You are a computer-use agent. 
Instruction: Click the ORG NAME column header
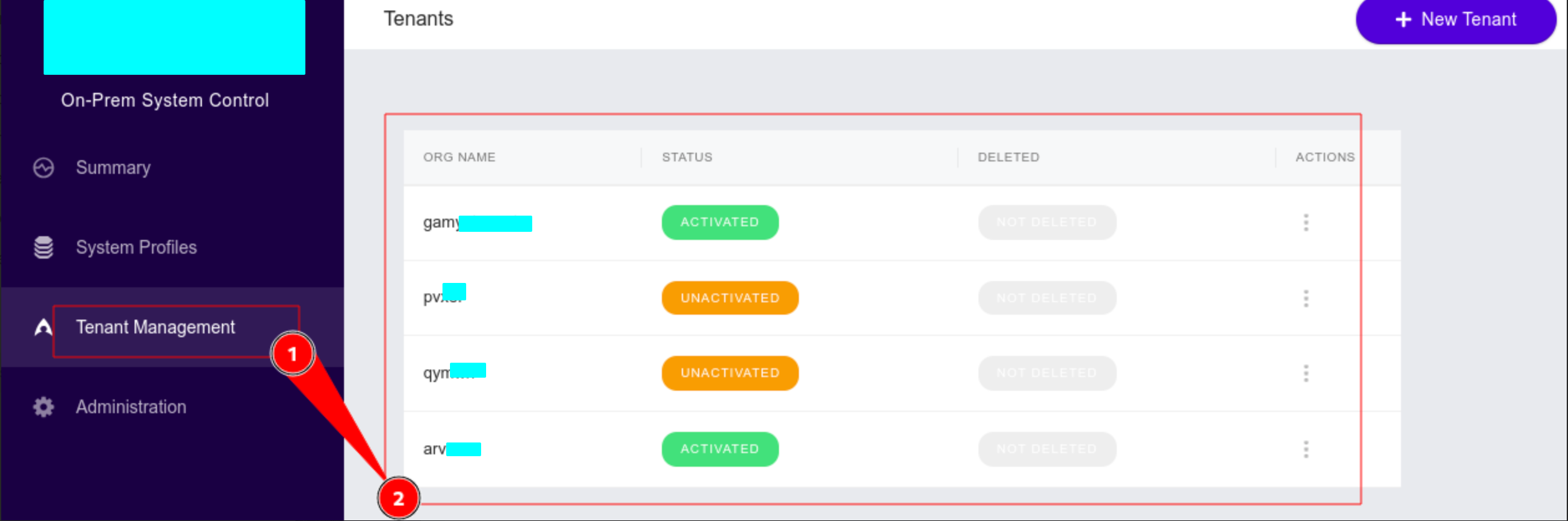point(459,157)
